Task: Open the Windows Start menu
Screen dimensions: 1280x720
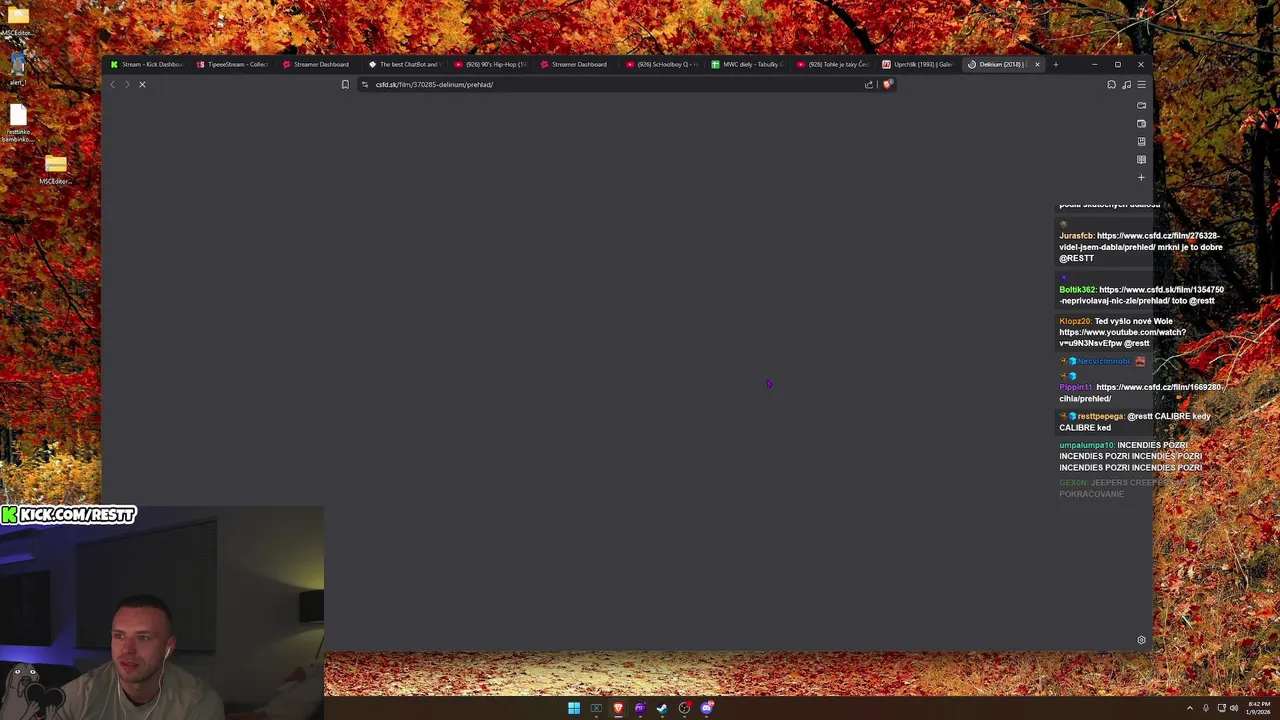Action: click(x=574, y=708)
